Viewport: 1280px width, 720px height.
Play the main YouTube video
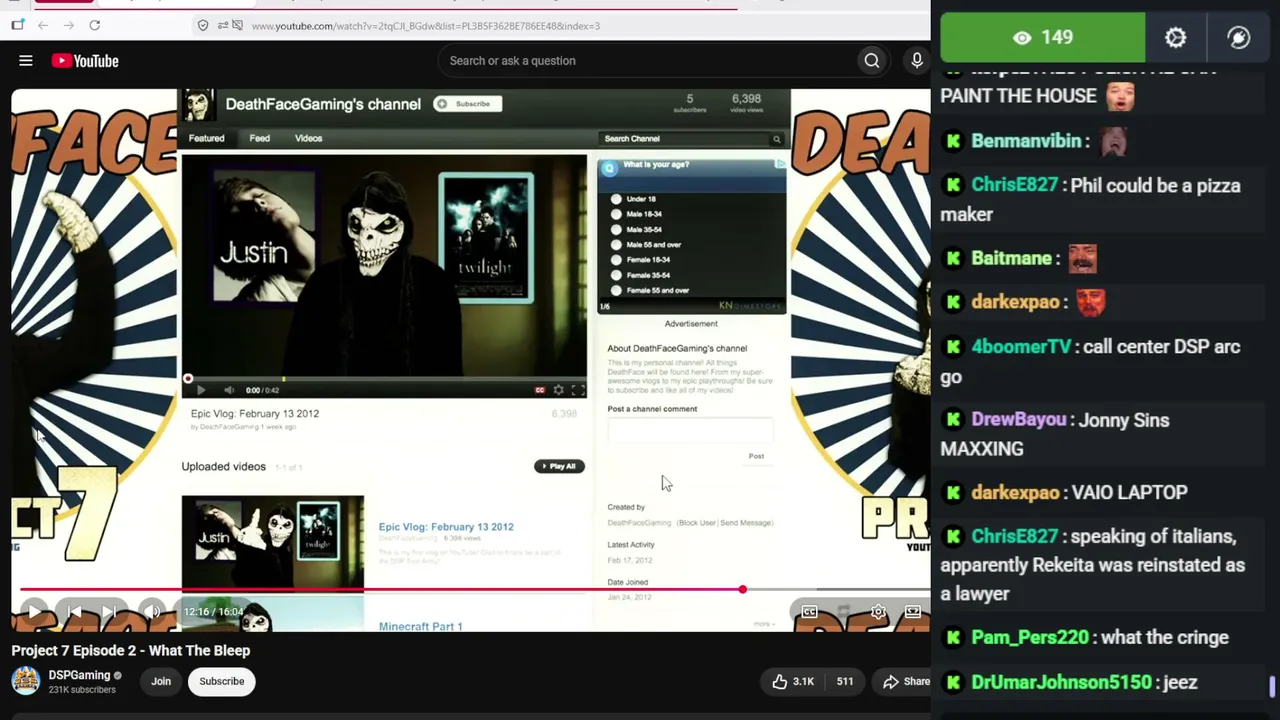coord(34,611)
